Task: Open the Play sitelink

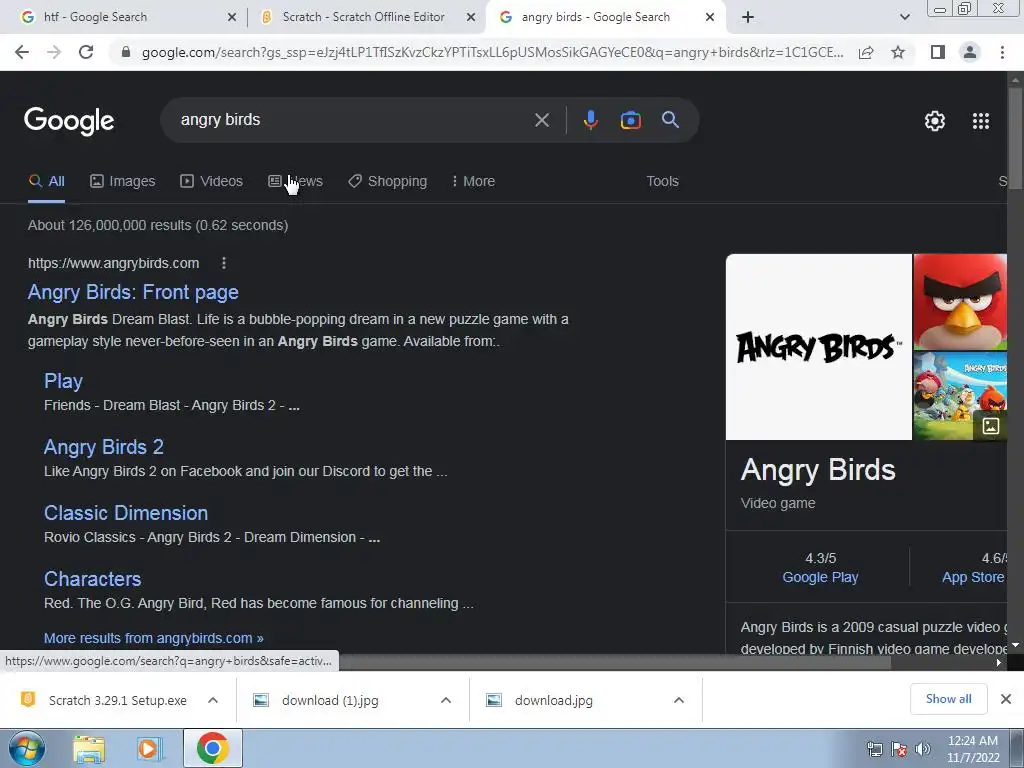Action: click(x=63, y=381)
